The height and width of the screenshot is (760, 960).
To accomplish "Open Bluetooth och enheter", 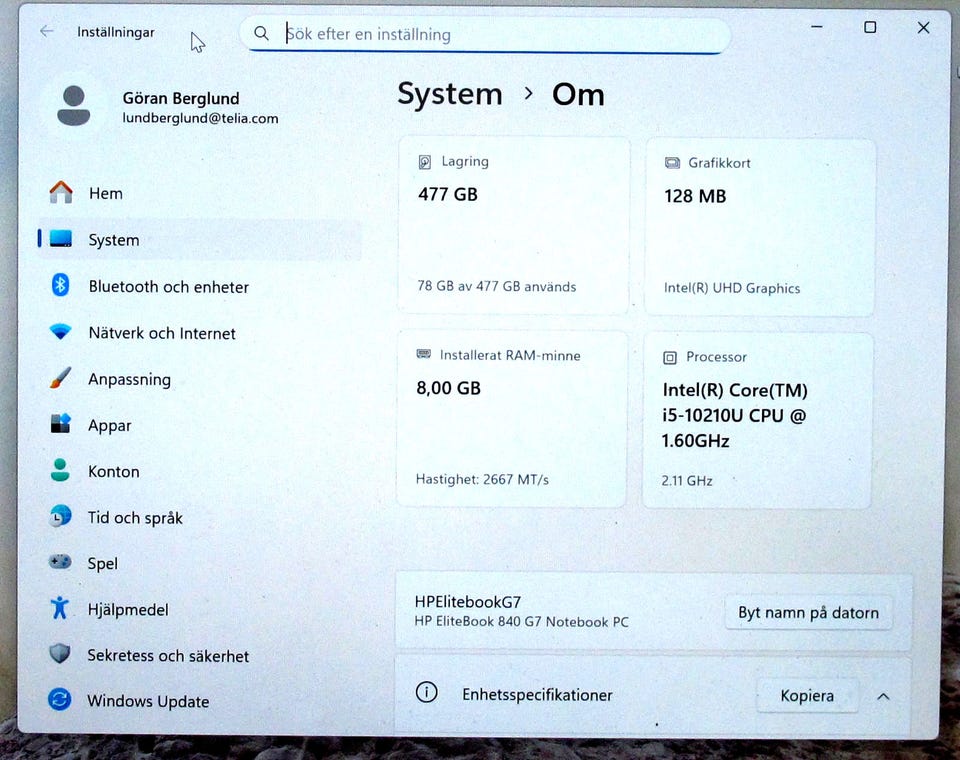I will click(200, 286).
